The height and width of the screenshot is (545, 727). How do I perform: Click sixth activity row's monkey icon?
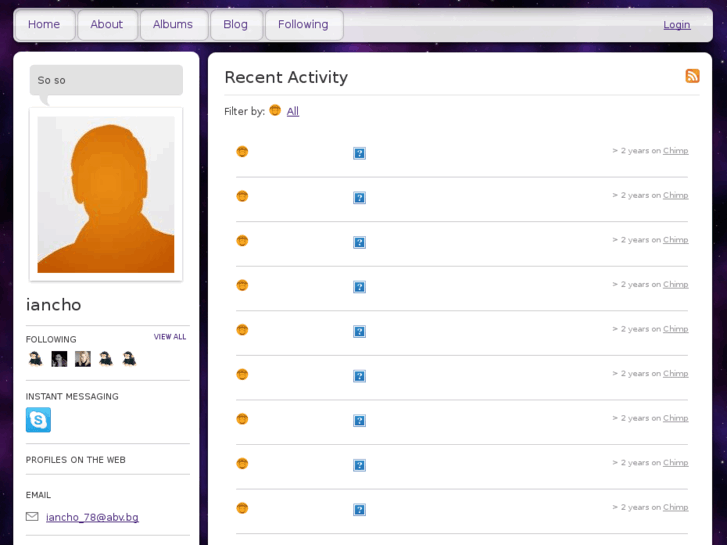[x=242, y=374]
